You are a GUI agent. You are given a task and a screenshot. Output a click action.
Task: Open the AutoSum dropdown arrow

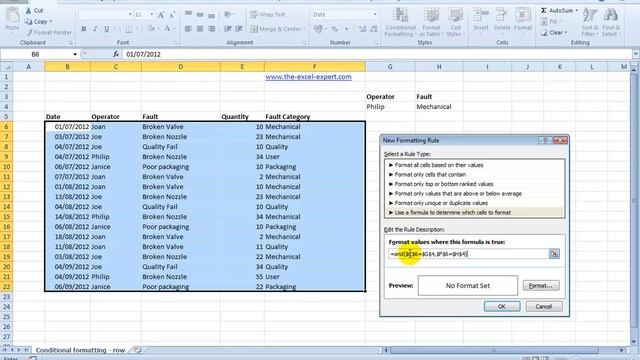[576, 10]
